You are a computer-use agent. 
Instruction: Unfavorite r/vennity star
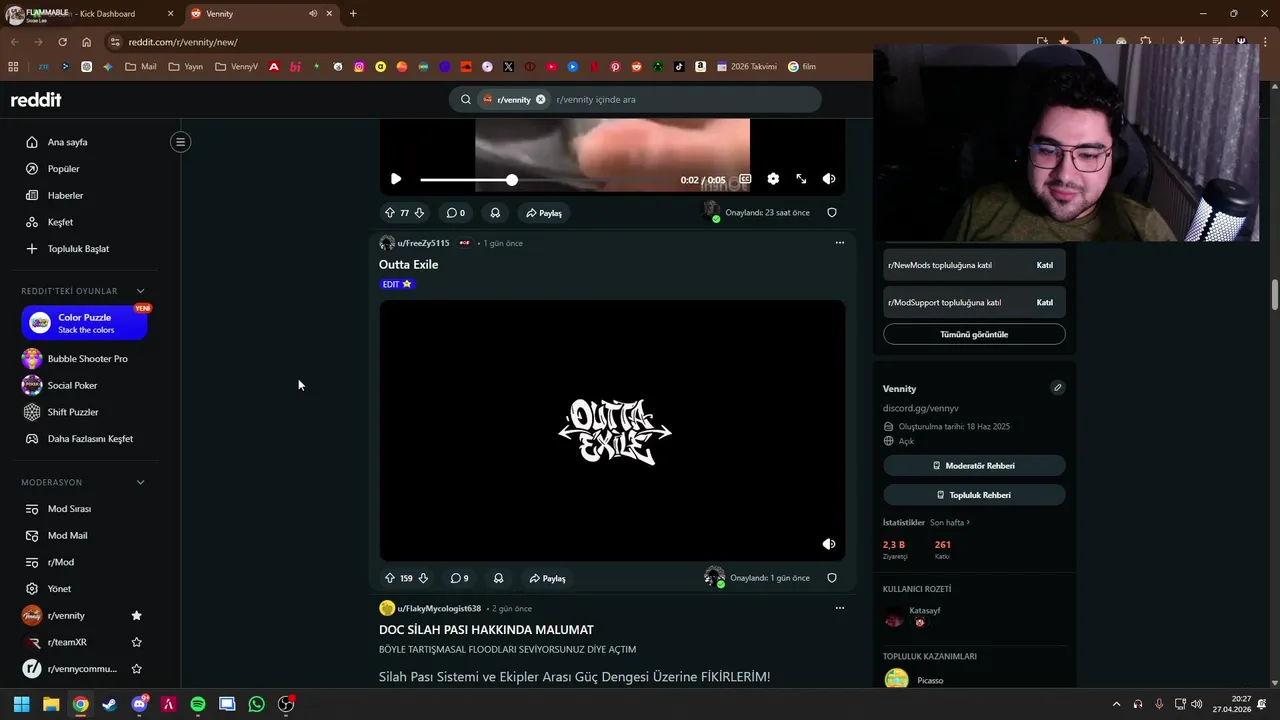click(137, 615)
